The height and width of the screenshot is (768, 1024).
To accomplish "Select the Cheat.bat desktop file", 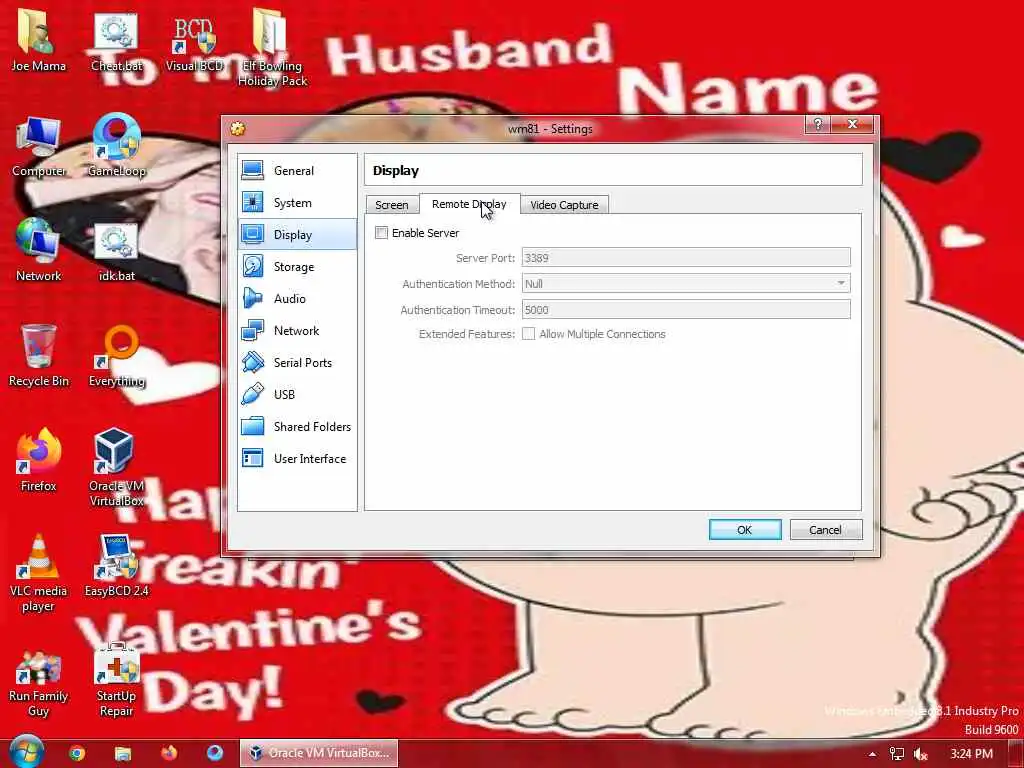I will [x=116, y=40].
